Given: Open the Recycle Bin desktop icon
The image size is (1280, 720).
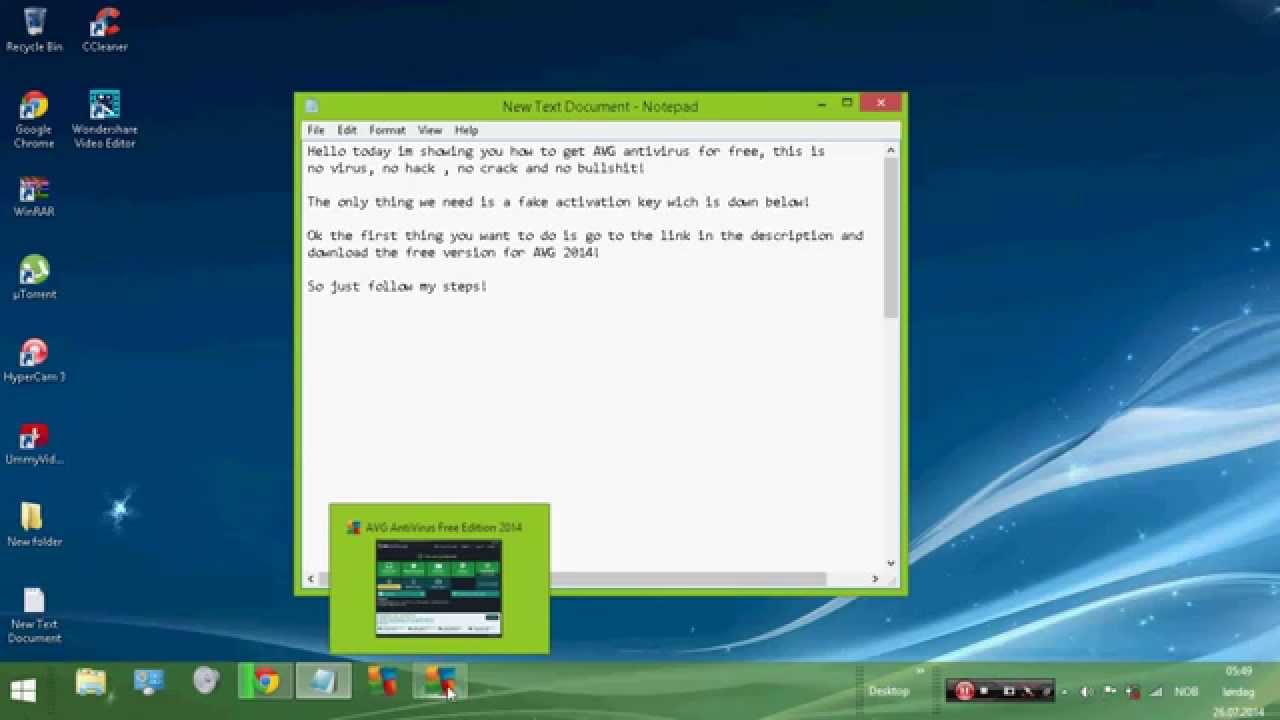Looking at the screenshot, I should pyautogui.click(x=34, y=29).
